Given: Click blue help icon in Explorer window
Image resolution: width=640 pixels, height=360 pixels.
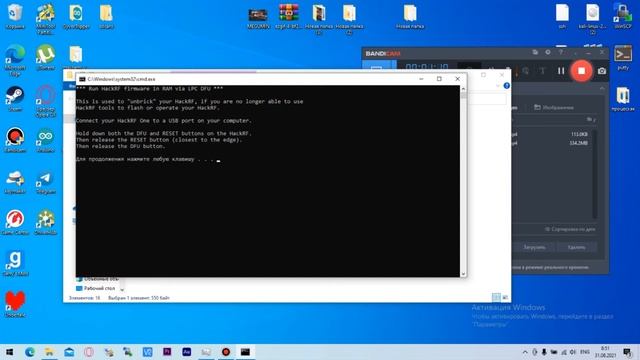Looking at the screenshot, I should [x=507, y=86].
